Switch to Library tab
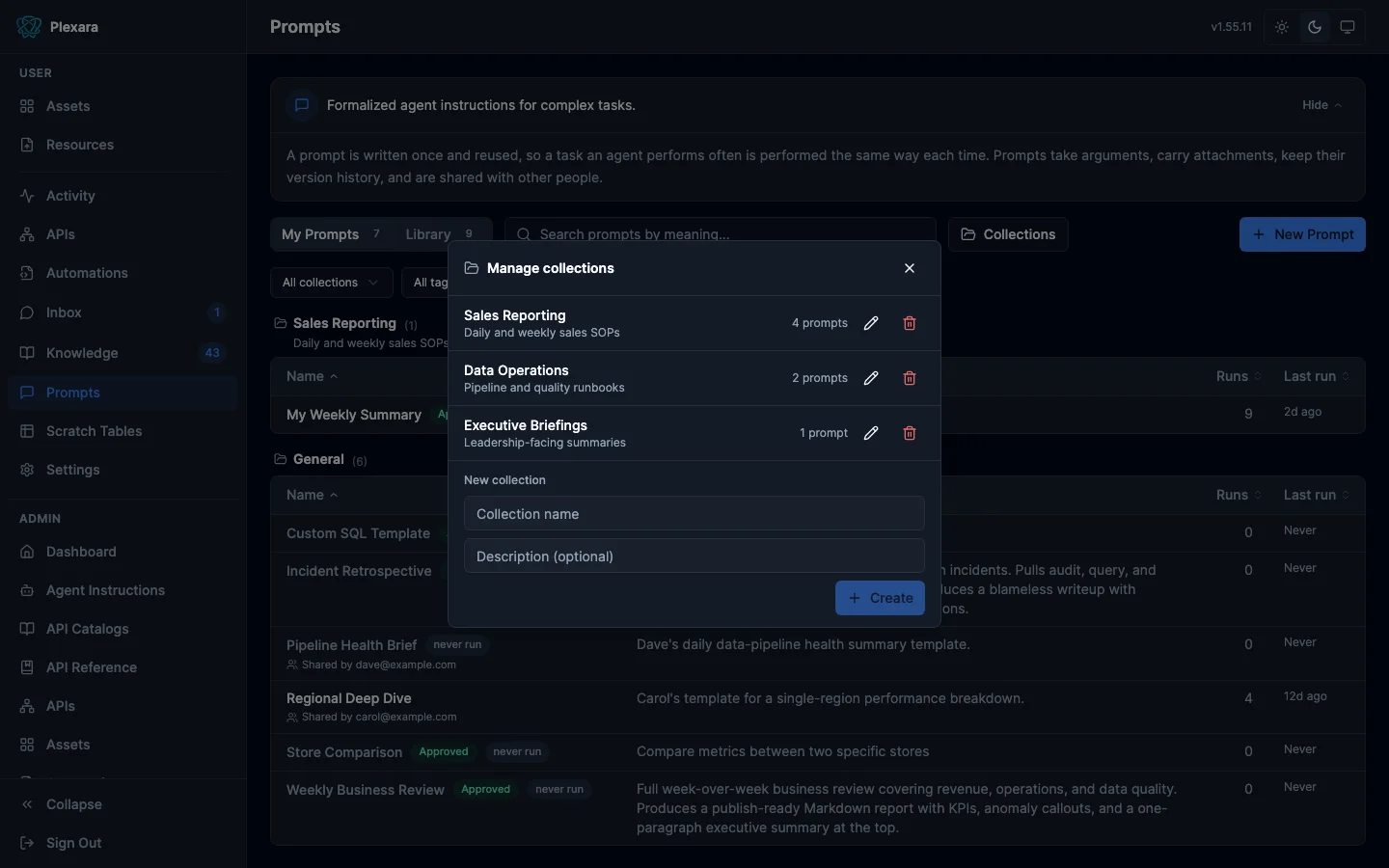This screenshot has width=1389, height=868. click(x=440, y=234)
